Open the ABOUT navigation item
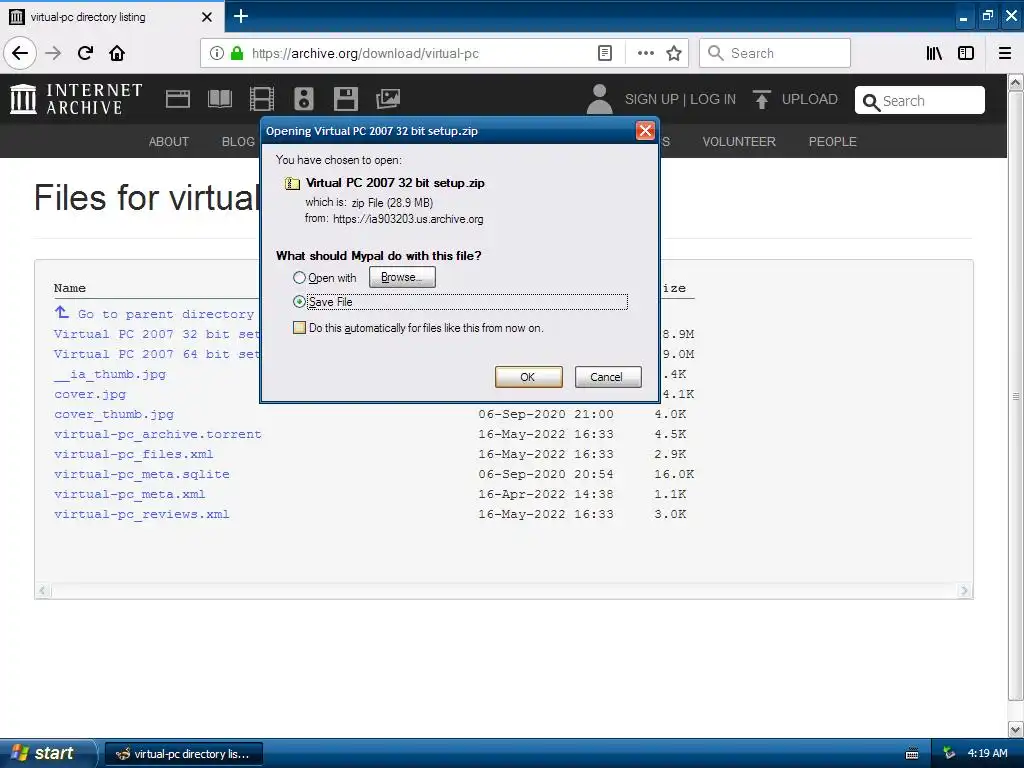 click(x=168, y=142)
